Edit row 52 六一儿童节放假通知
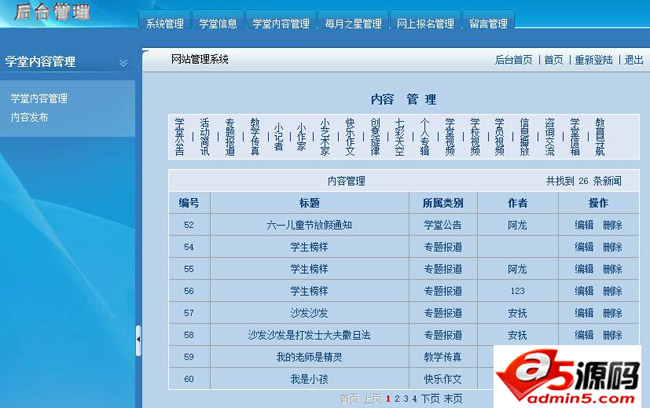Viewport: 650px width, 408px height. click(584, 225)
